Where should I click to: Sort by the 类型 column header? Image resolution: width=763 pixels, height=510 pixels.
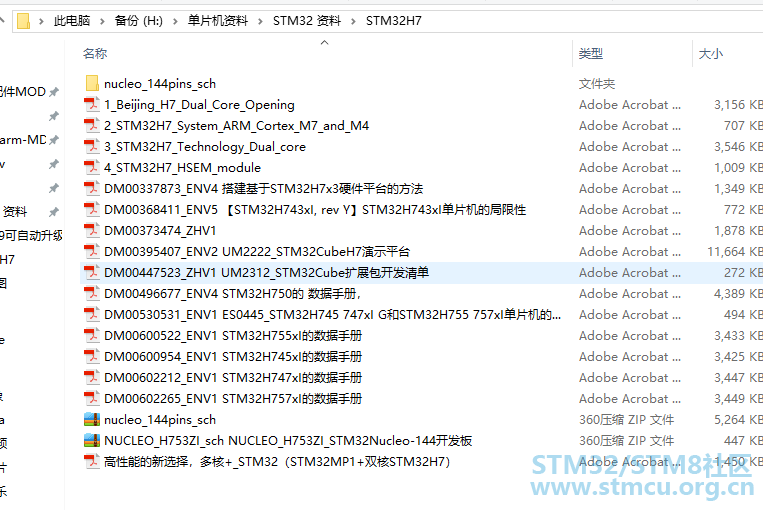click(x=591, y=54)
